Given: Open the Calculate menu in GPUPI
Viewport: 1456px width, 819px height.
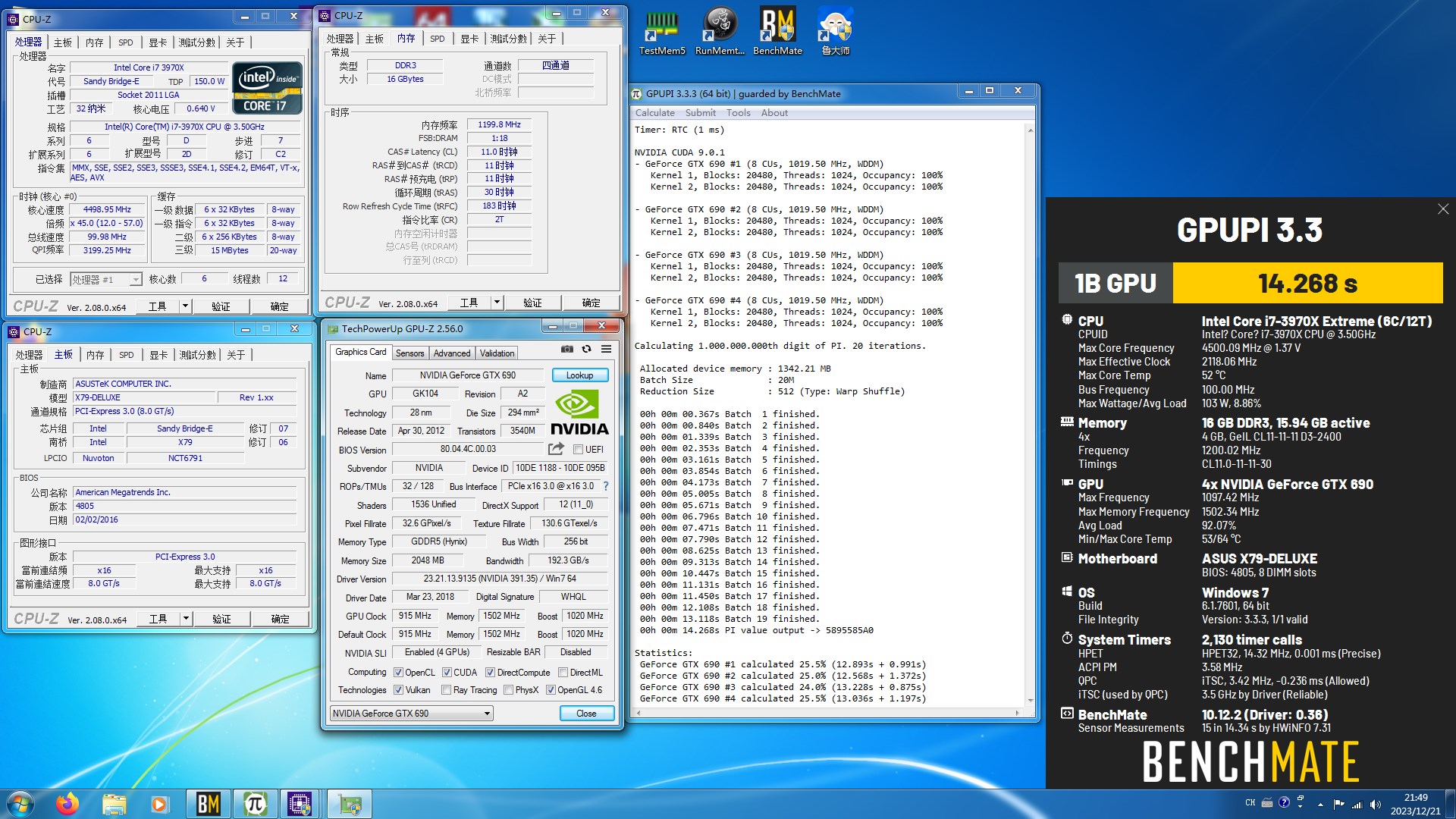Looking at the screenshot, I should pos(654,113).
